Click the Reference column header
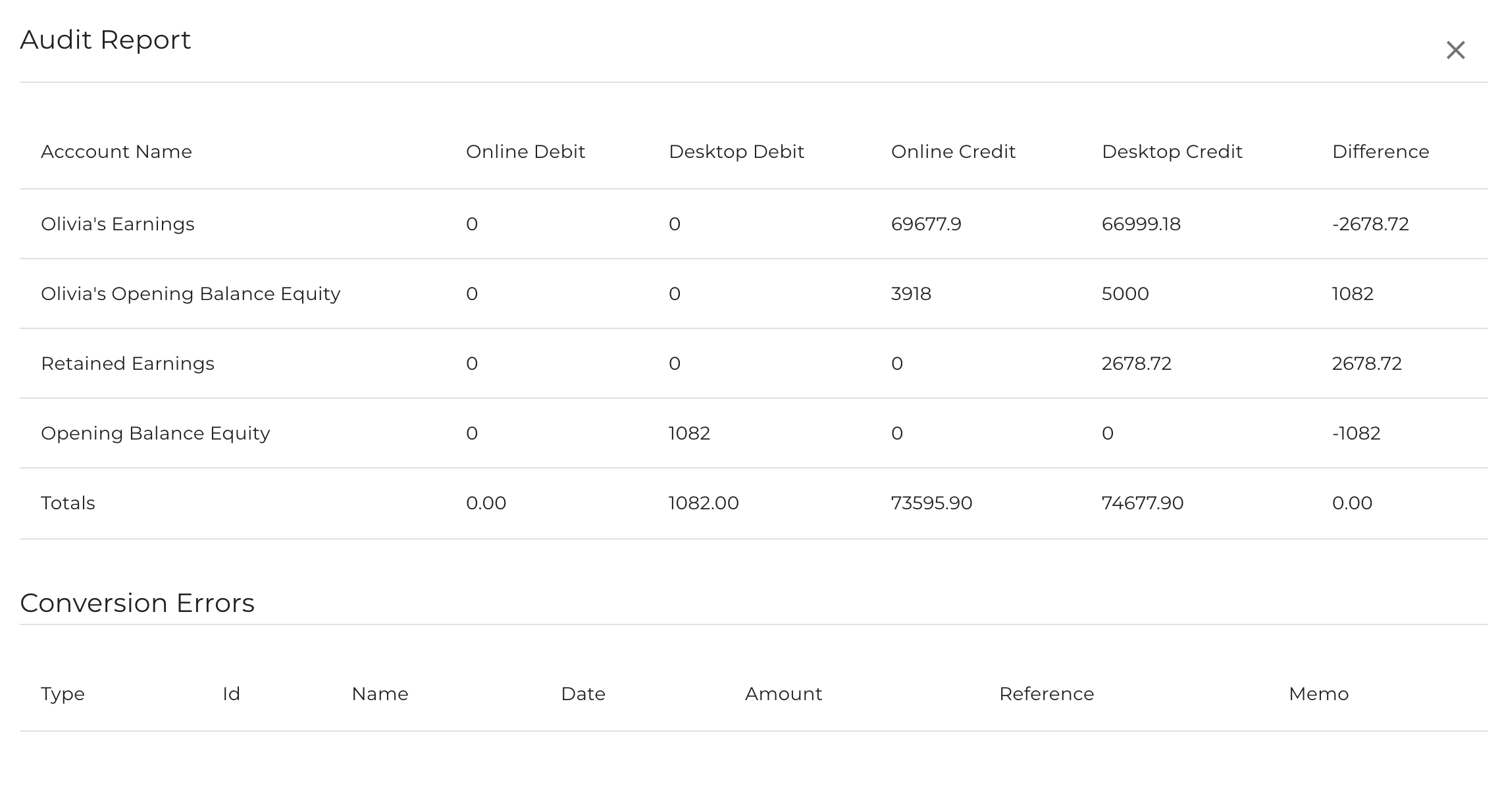Viewport: 1498px width, 812px height. [x=1046, y=694]
